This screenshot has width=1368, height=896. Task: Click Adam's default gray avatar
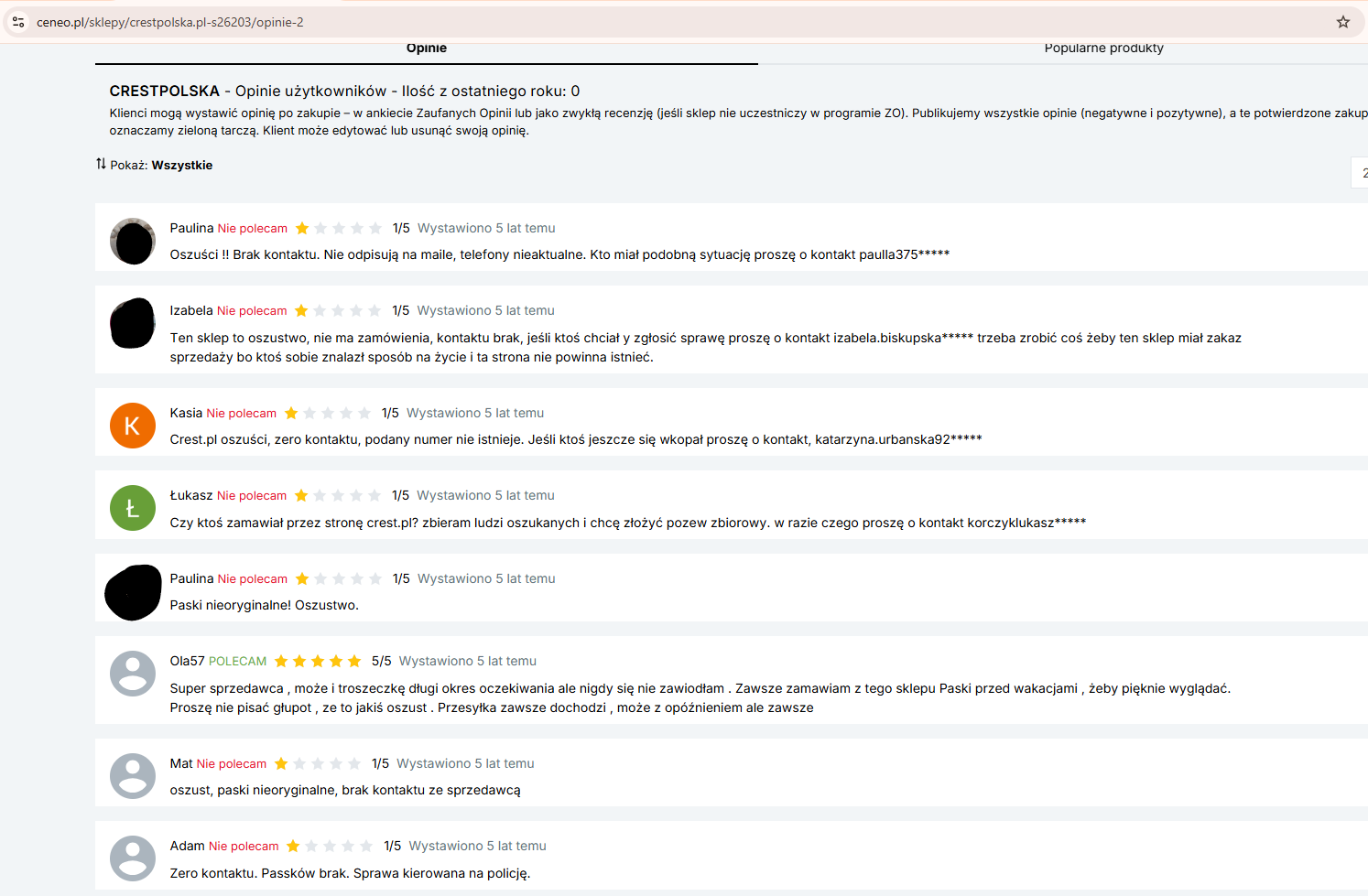tap(133, 858)
